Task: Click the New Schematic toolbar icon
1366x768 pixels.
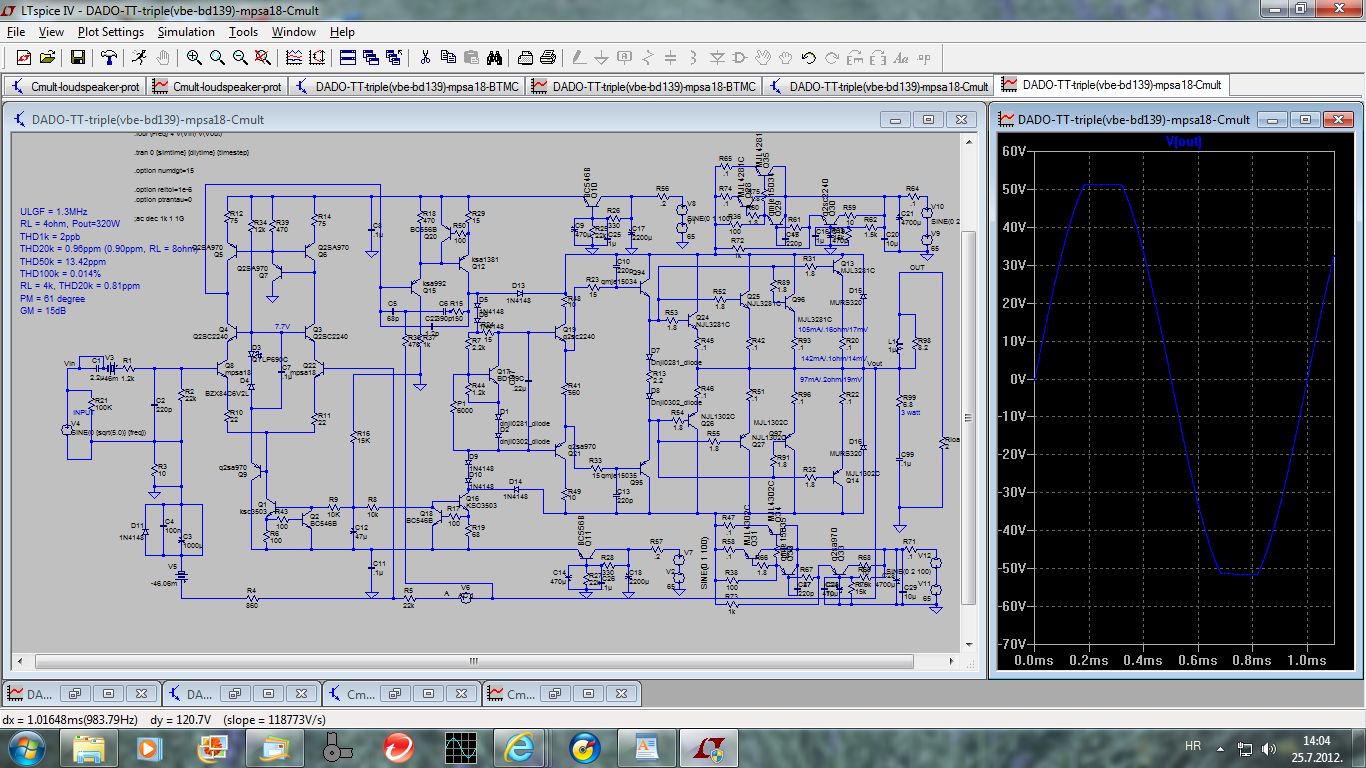Action: pyautogui.click(x=23, y=57)
